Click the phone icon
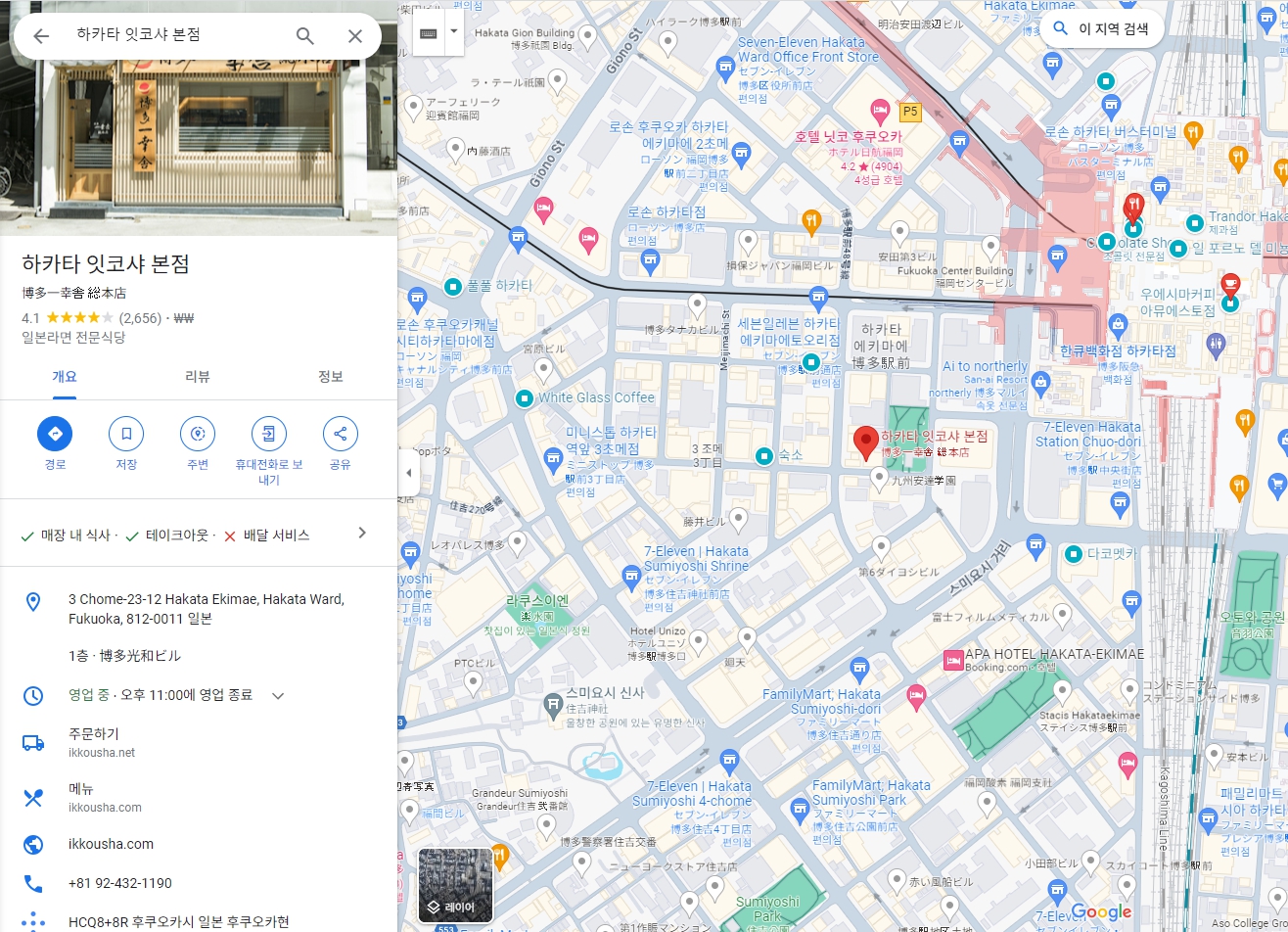Viewport: 1288px width, 932px height. (x=33, y=883)
